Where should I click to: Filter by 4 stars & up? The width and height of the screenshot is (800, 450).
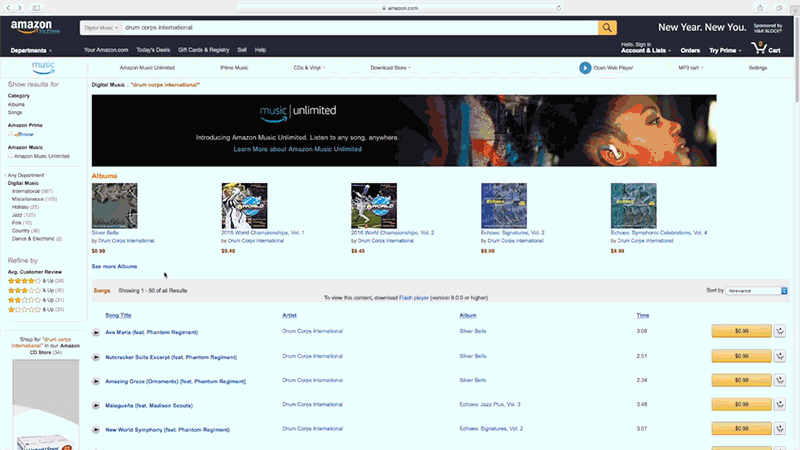pos(36,281)
